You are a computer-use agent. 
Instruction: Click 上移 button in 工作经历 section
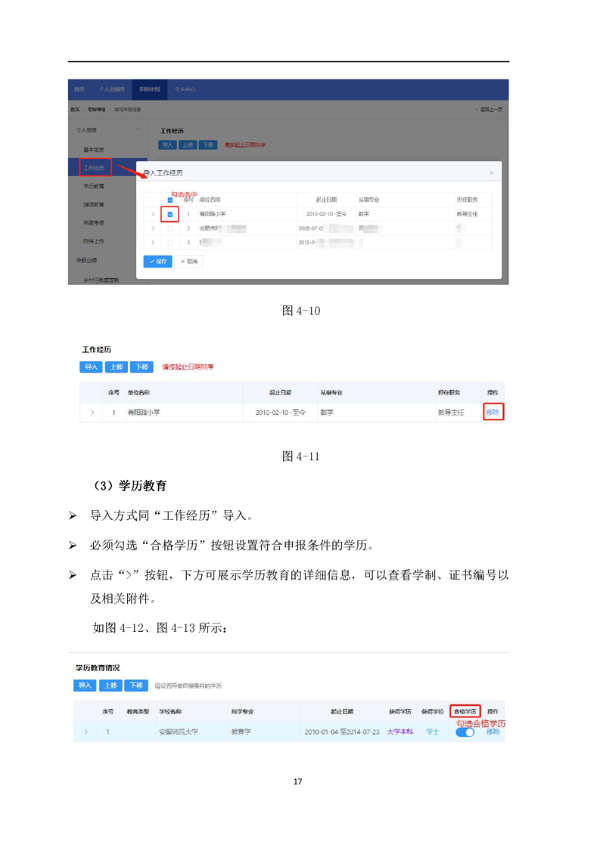(x=114, y=367)
